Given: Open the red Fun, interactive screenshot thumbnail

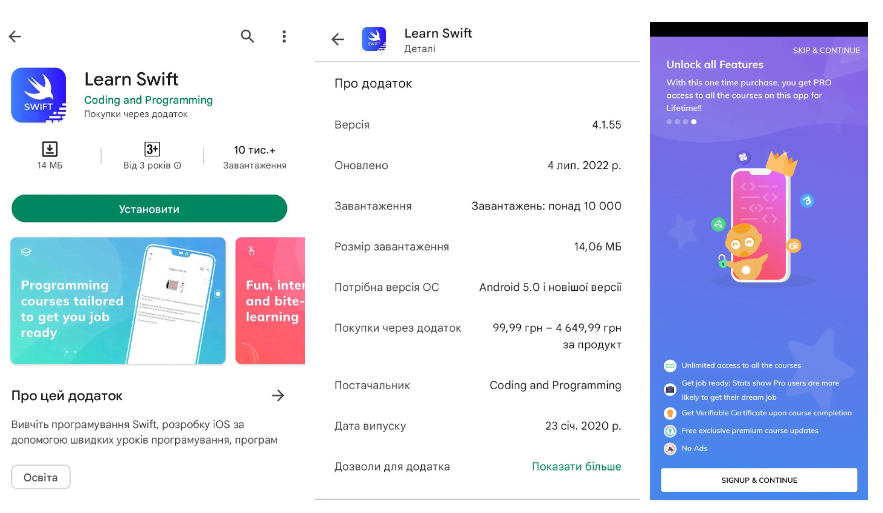Looking at the screenshot, I should pyautogui.click(x=270, y=301).
